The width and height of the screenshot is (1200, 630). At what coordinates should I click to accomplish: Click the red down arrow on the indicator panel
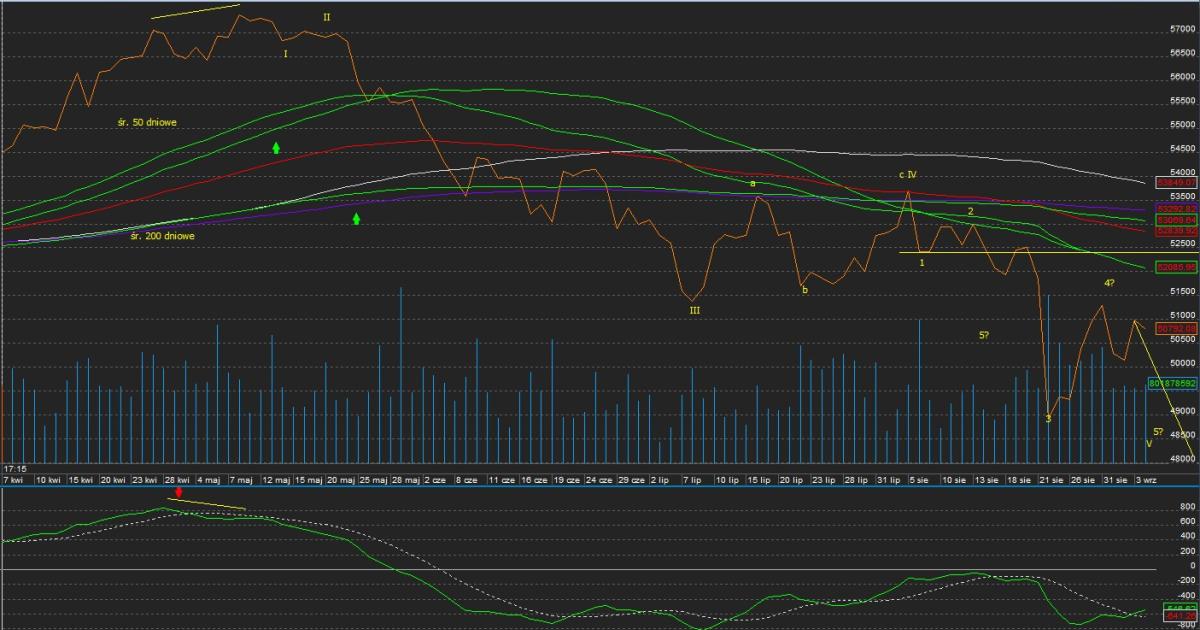[179, 492]
